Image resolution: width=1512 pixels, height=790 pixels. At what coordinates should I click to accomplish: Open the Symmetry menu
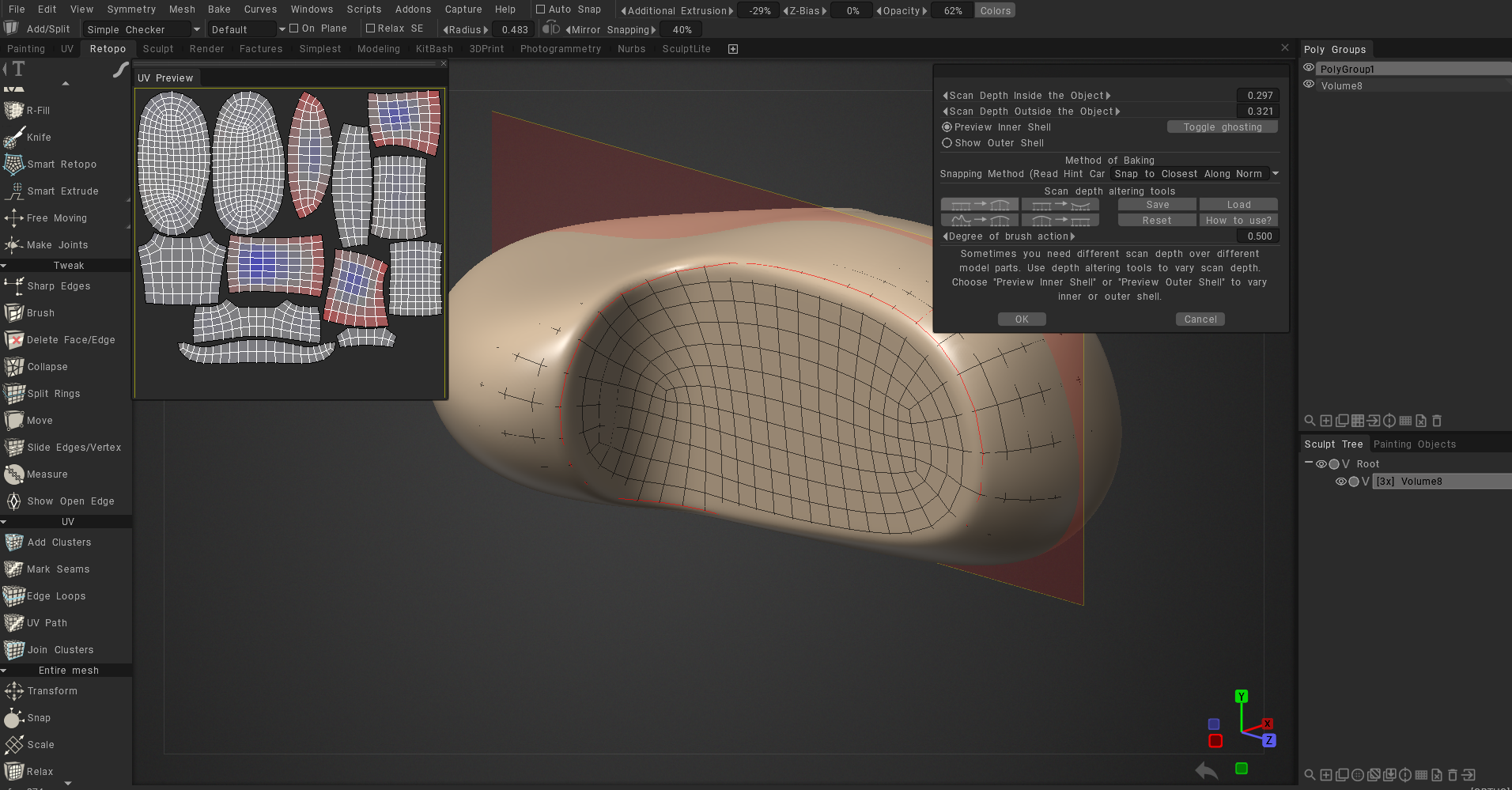(131, 9)
